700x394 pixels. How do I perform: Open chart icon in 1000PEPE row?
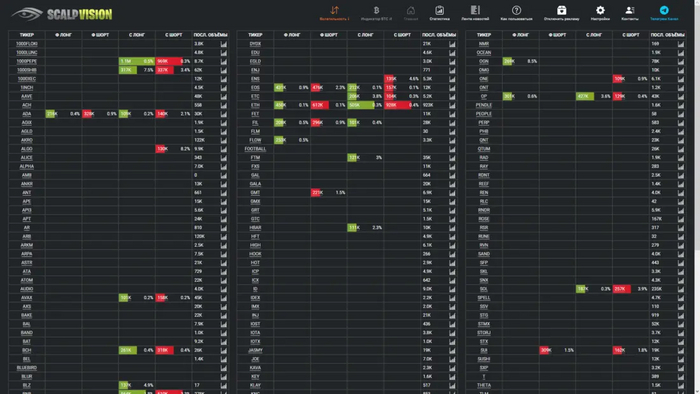pyautogui.click(x=224, y=61)
